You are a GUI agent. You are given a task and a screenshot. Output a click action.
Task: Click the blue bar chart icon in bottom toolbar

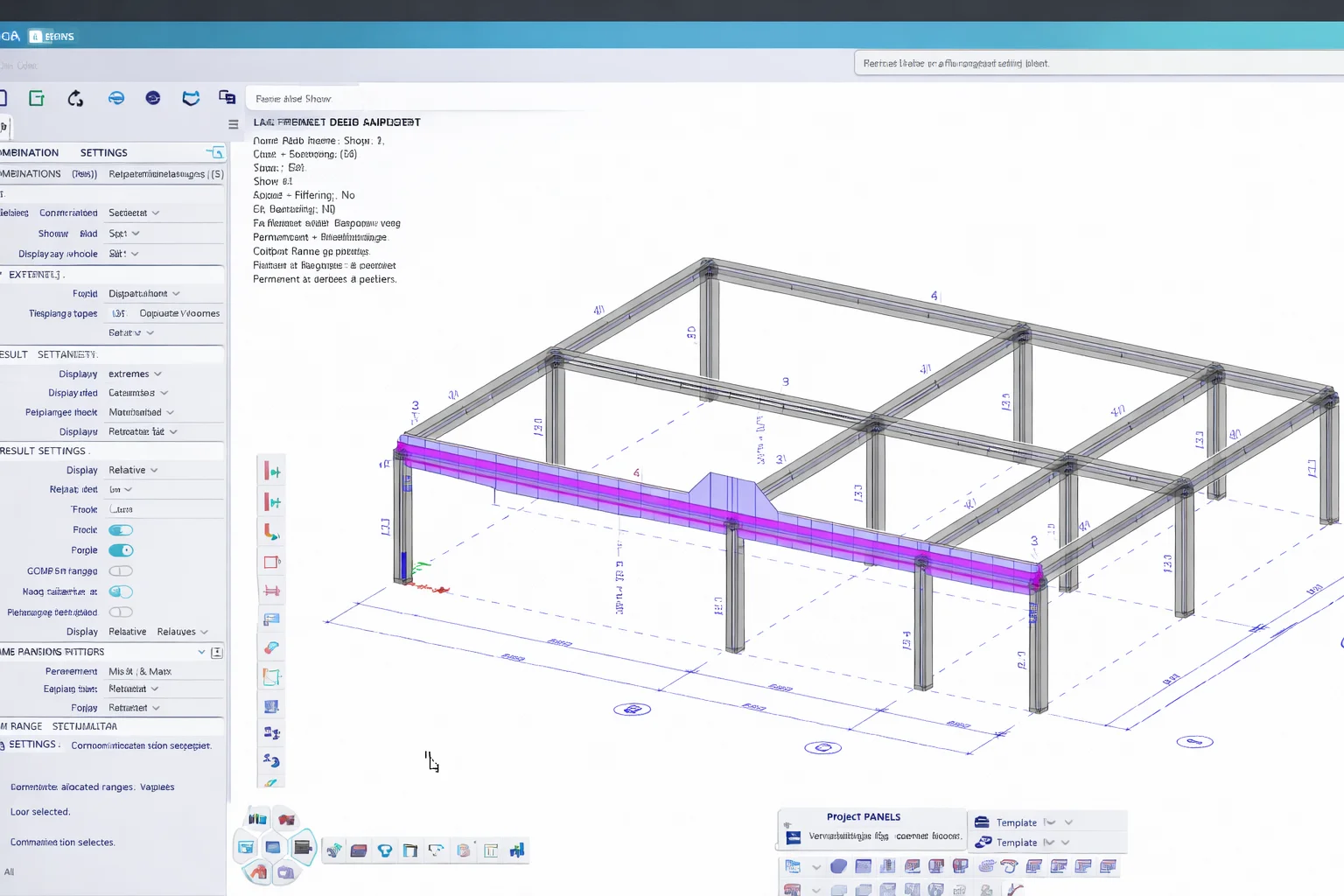click(x=517, y=850)
